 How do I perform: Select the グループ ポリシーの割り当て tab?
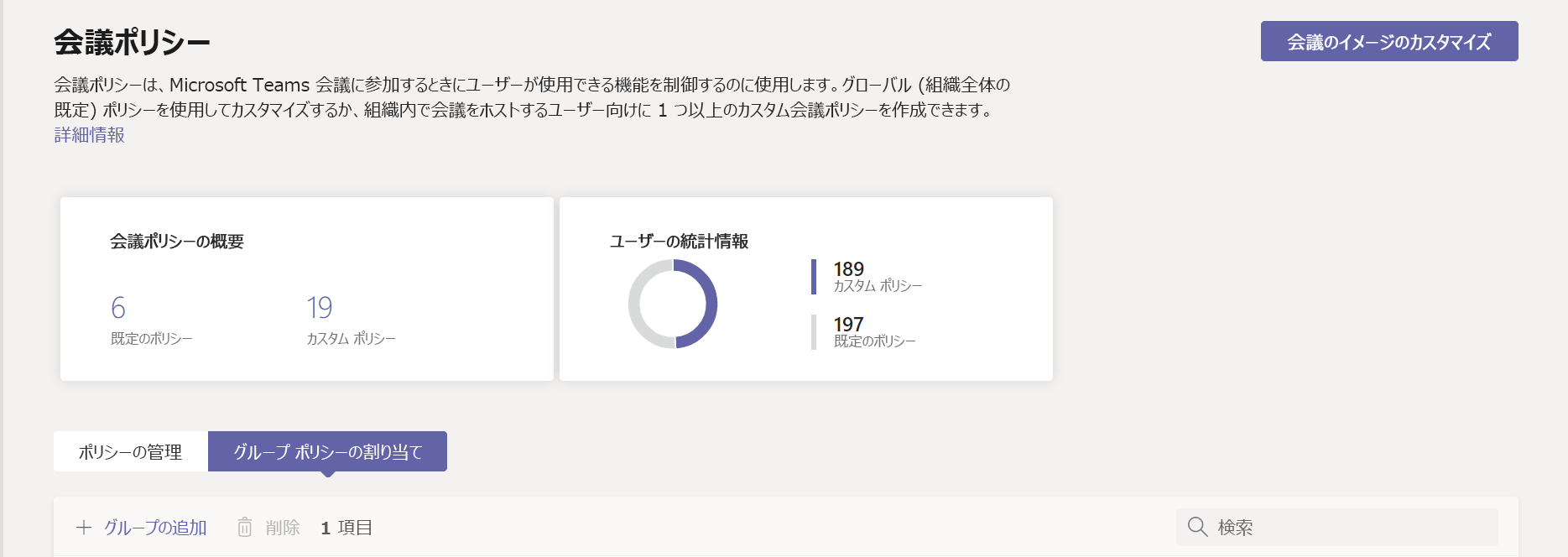pos(327,452)
